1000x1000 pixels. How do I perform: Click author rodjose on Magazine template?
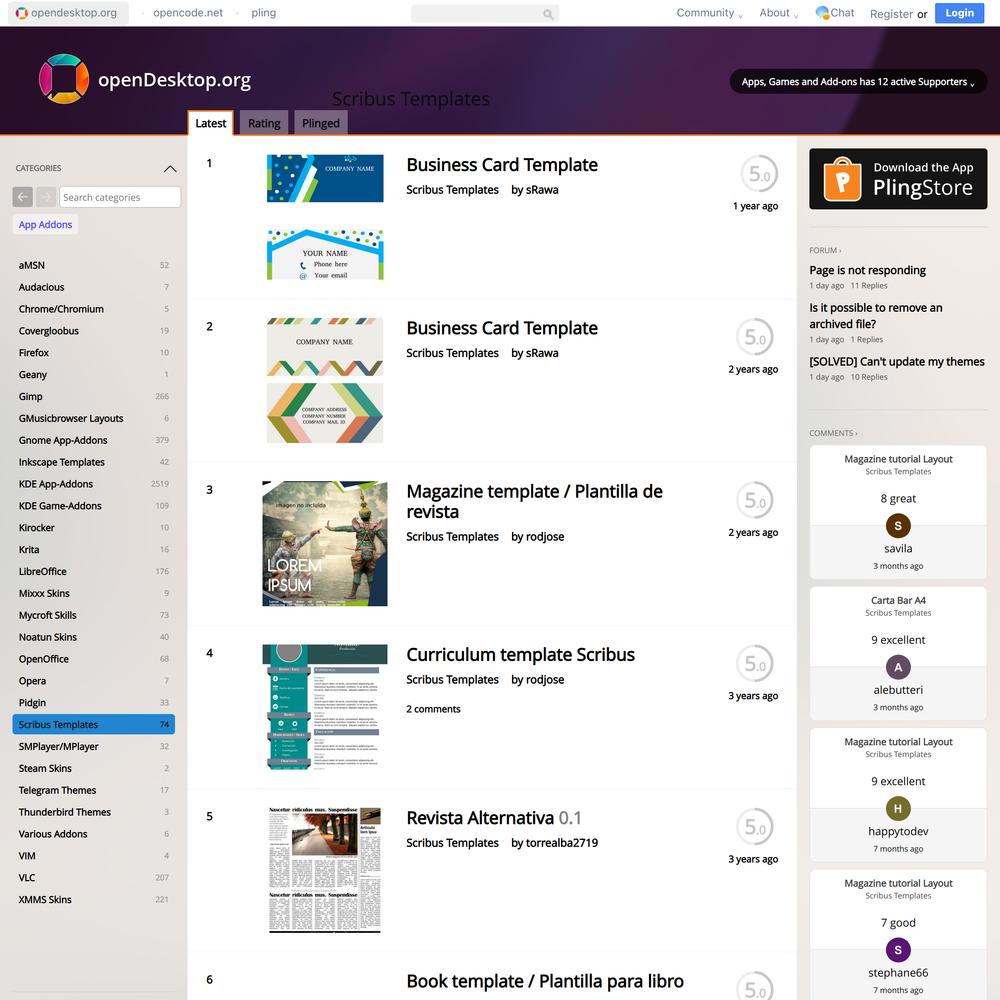click(545, 537)
